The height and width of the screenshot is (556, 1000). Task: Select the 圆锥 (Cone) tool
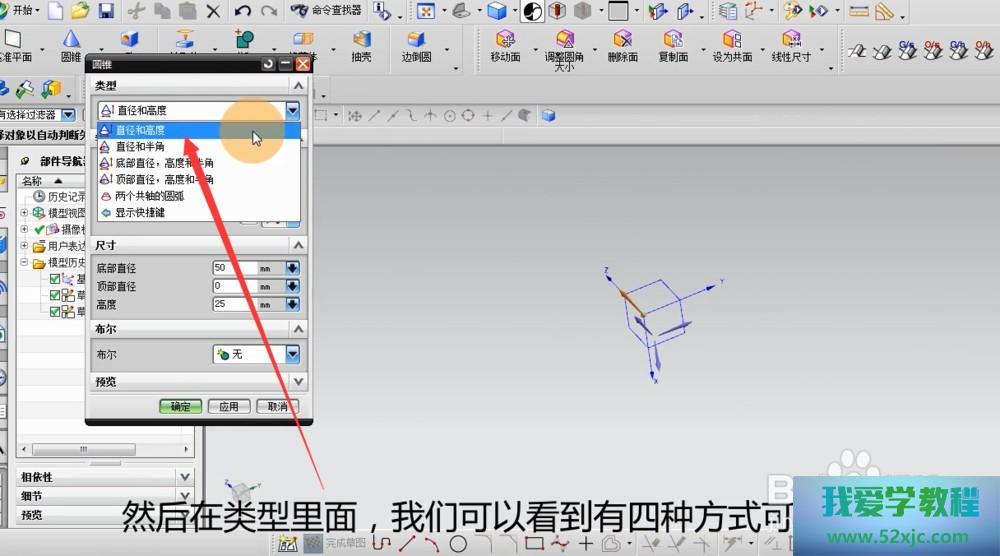click(x=72, y=45)
